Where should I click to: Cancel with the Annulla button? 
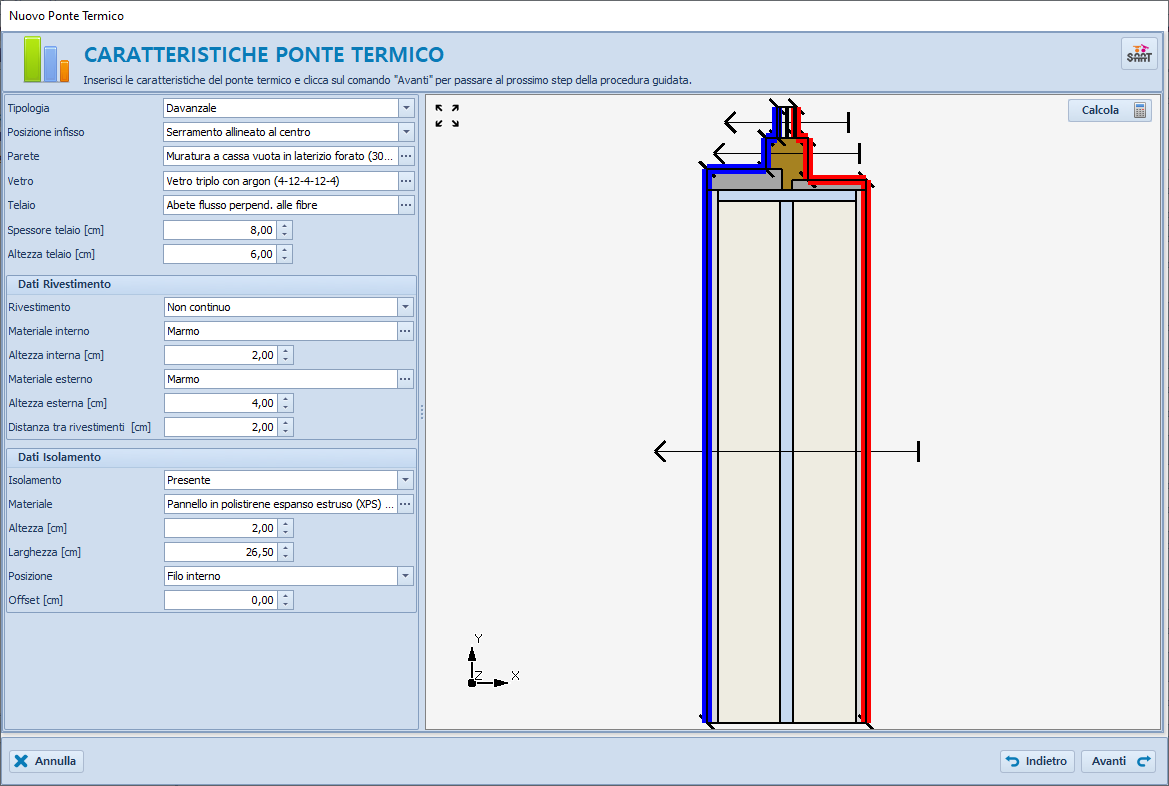(46, 761)
